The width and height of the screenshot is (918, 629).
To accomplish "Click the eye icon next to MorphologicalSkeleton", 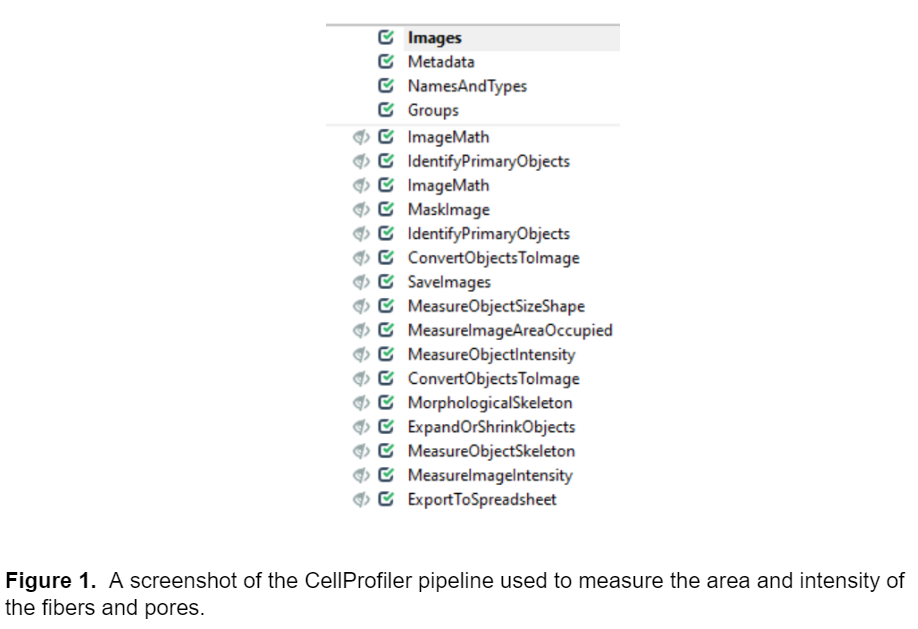I will point(362,403).
